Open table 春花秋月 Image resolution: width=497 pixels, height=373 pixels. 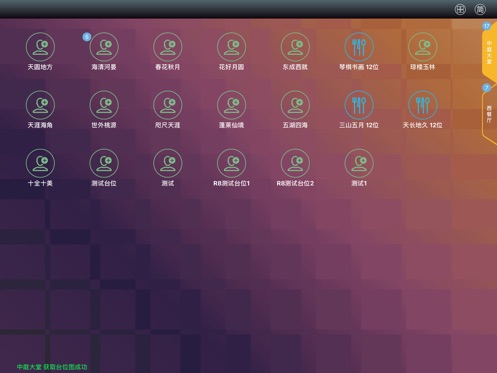(x=168, y=47)
